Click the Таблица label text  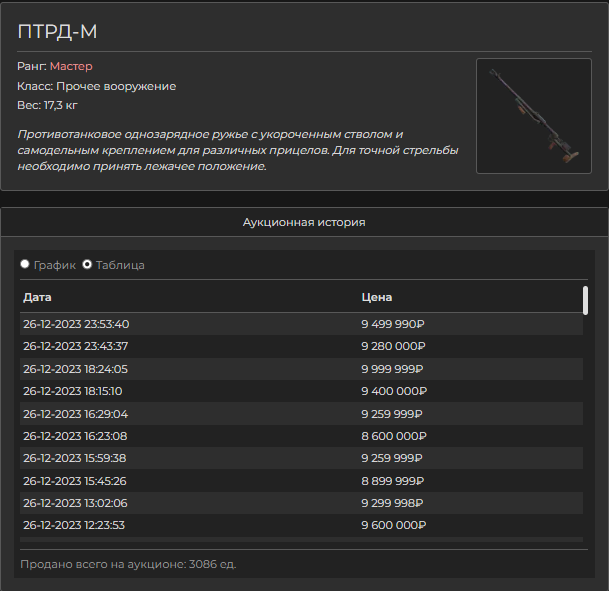pyautogui.click(x=120, y=265)
